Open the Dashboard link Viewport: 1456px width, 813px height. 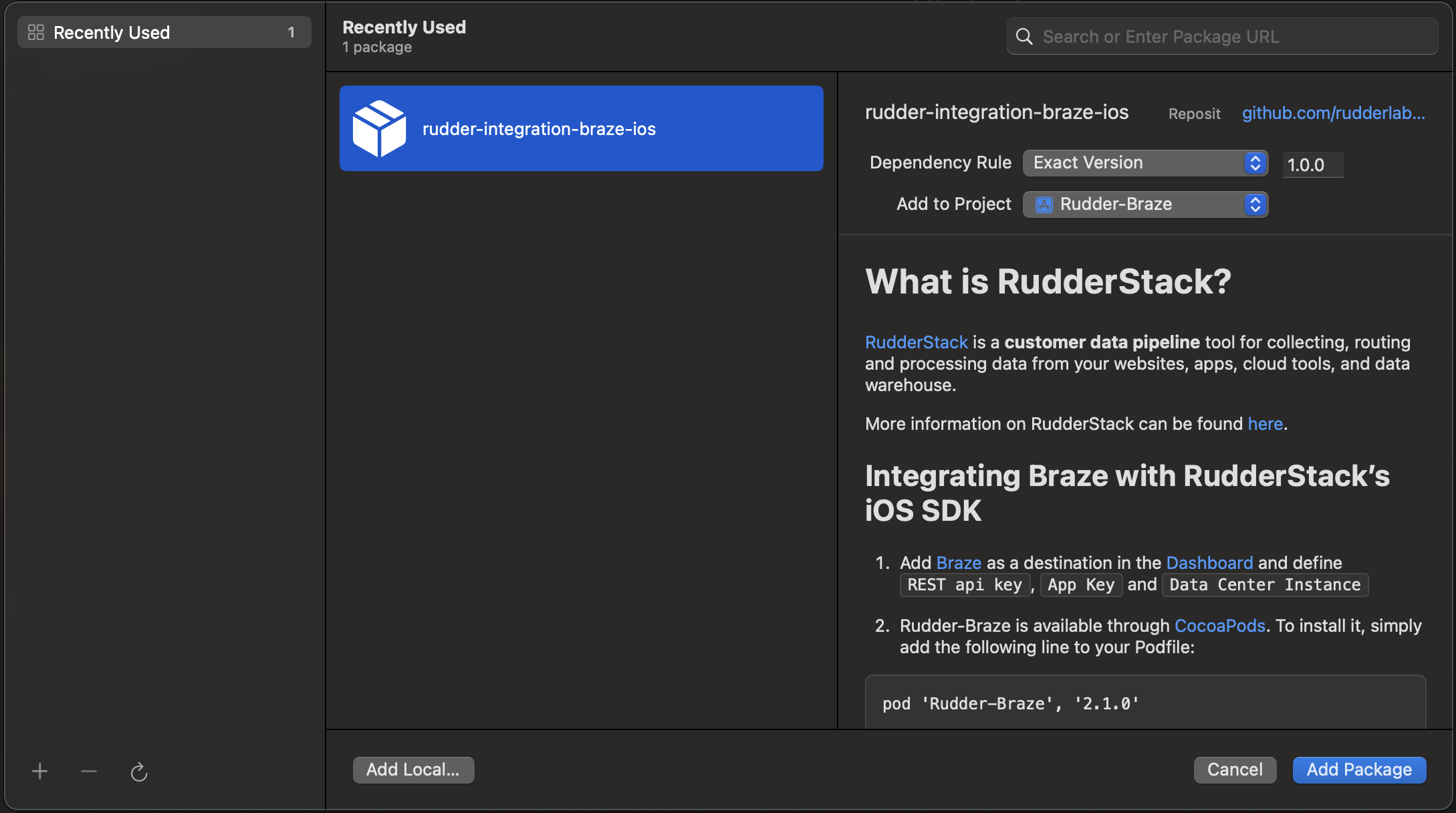[x=1209, y=563]
